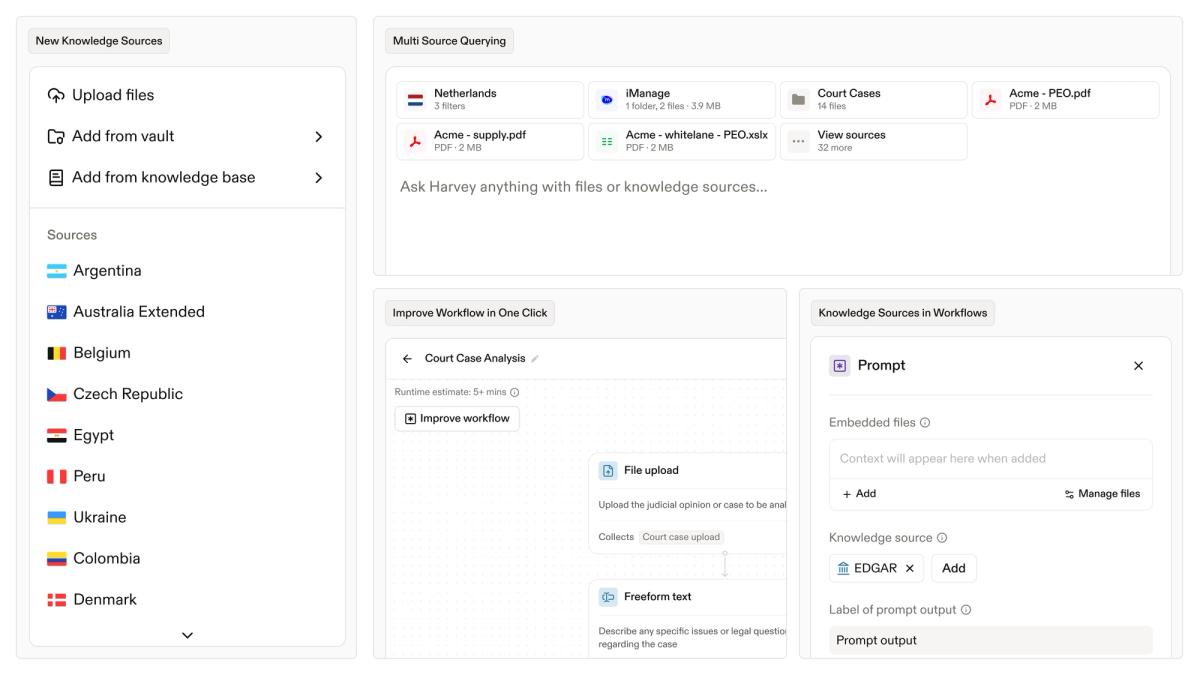This screenshot has height=675, width=1200.
Task: Click the EDGAR building icon
Action: [x=844, y=568]
